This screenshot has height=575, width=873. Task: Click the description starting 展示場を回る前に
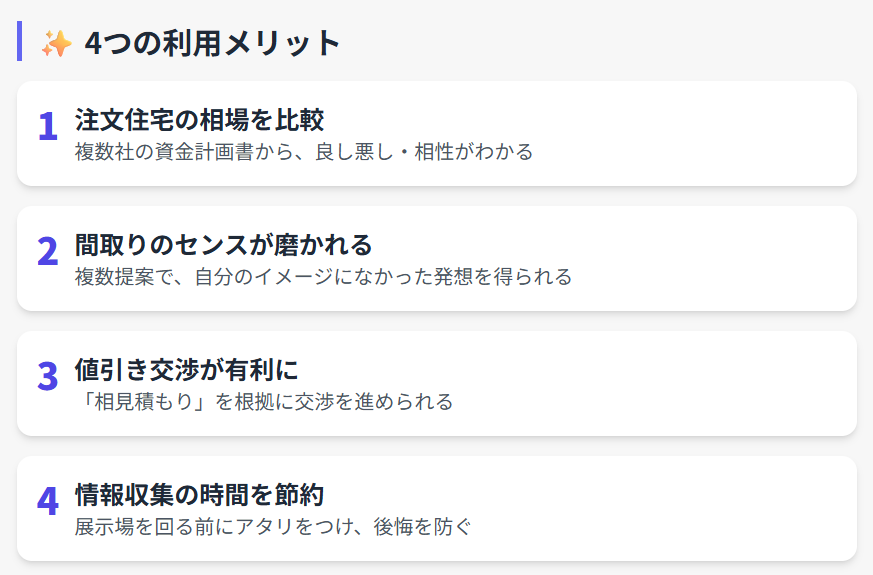click(x=272, y=527)
